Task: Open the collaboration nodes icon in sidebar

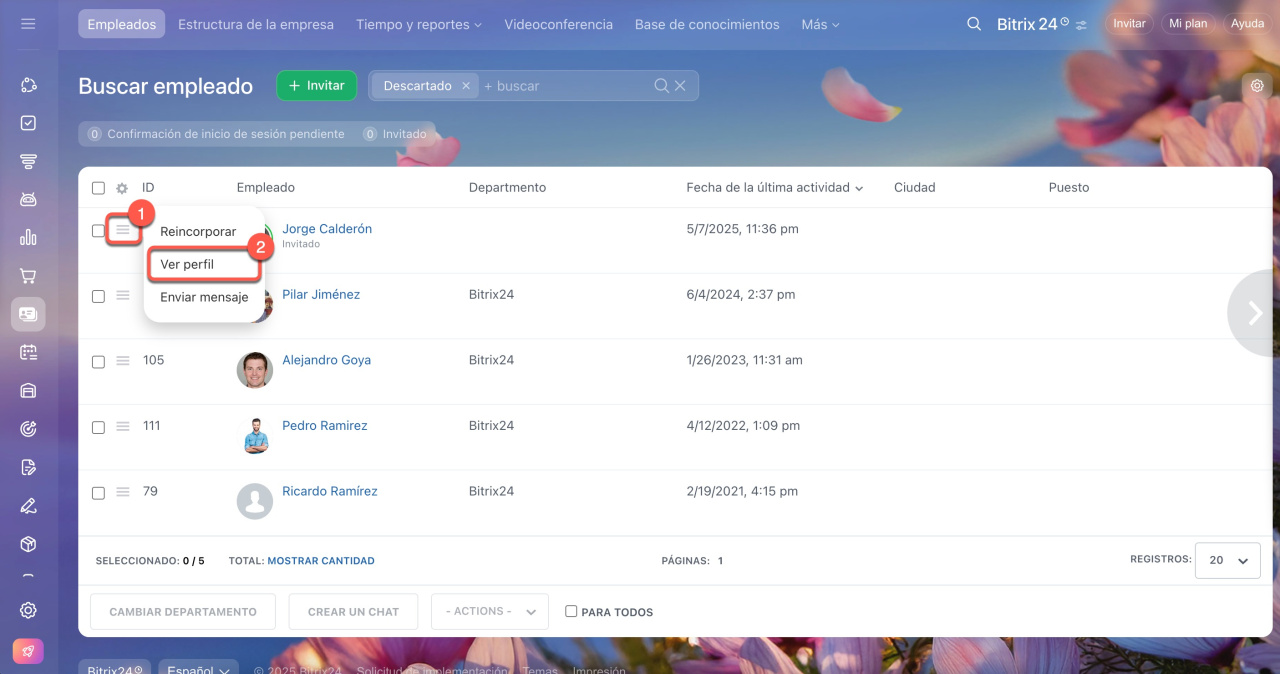Action: [x=28, y=85]
